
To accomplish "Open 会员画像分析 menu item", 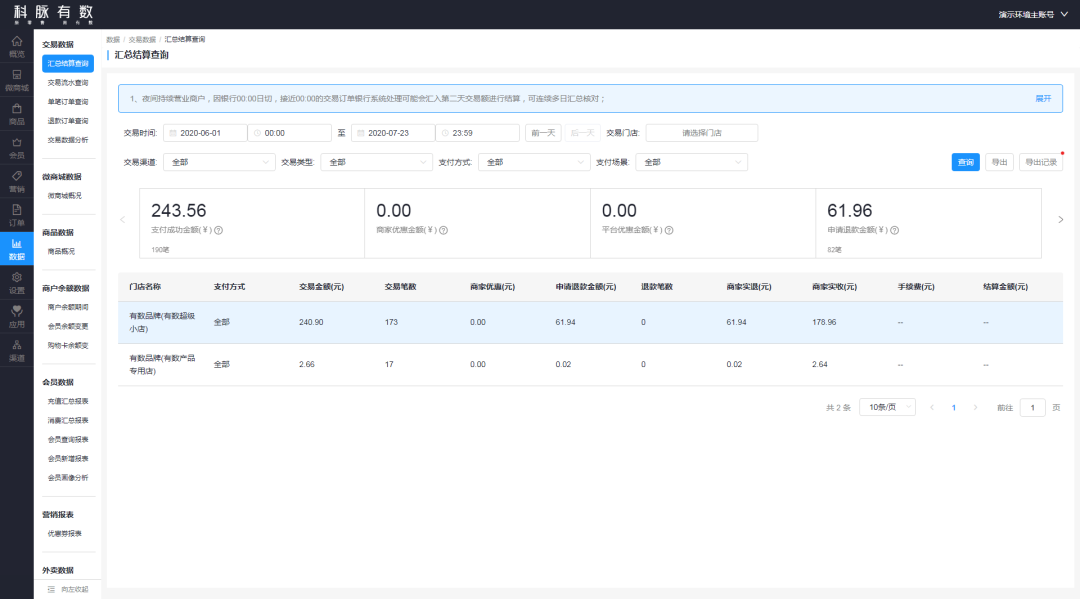I will (x=68, y=478).
